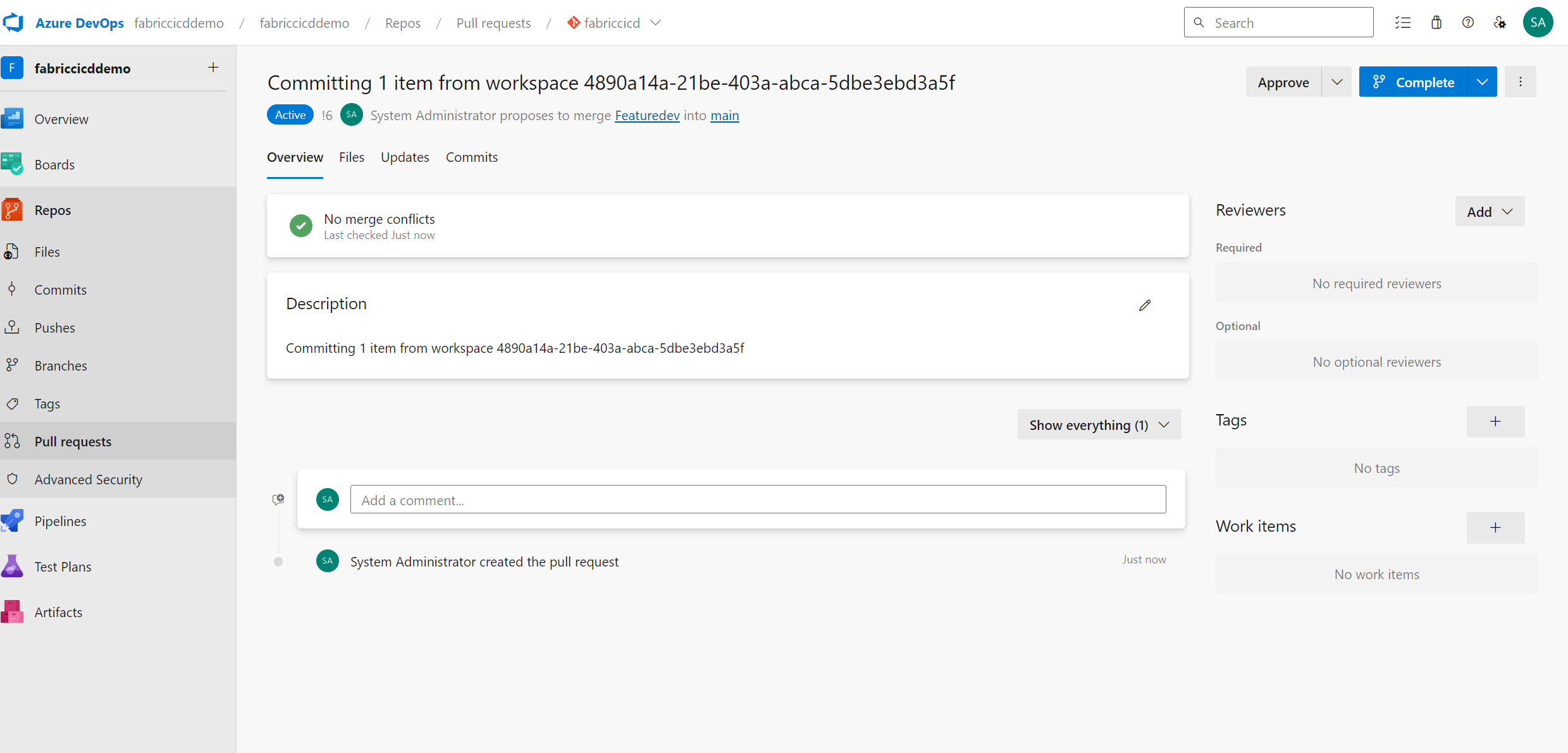This screenshot has height=753, width=1568.
Task: Click the Advanced Security icon in sidebar
Action: point(14,479)
